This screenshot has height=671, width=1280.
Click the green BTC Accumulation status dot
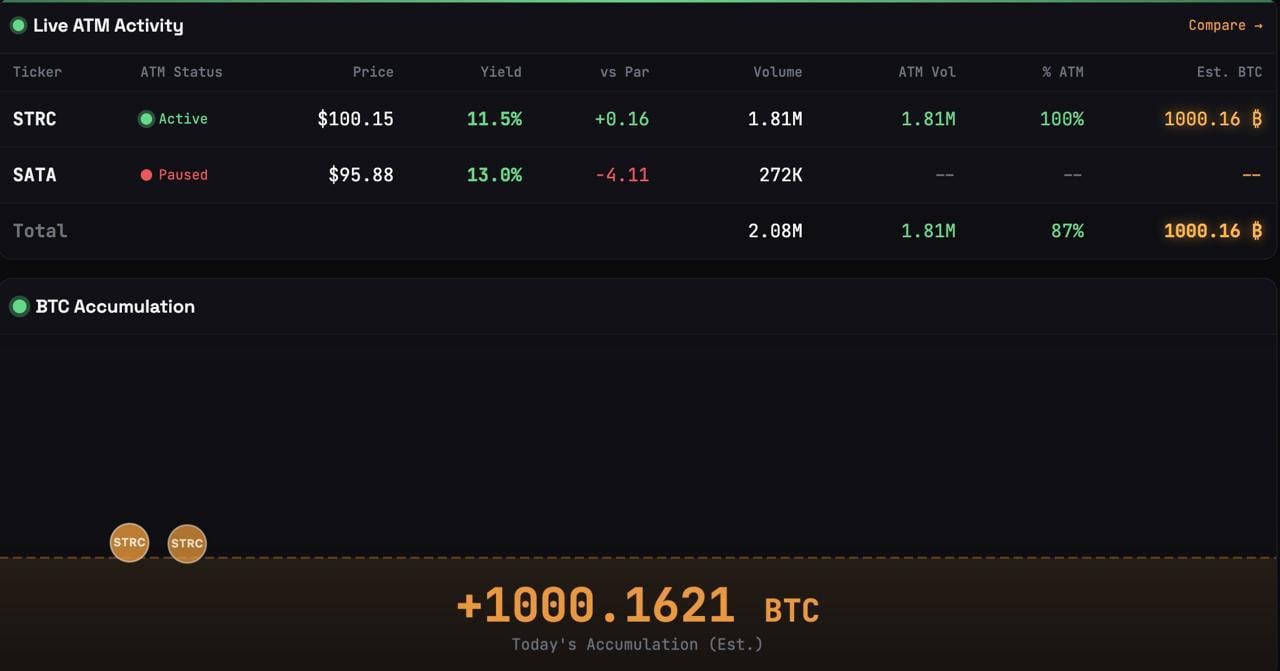click(19, 307)
